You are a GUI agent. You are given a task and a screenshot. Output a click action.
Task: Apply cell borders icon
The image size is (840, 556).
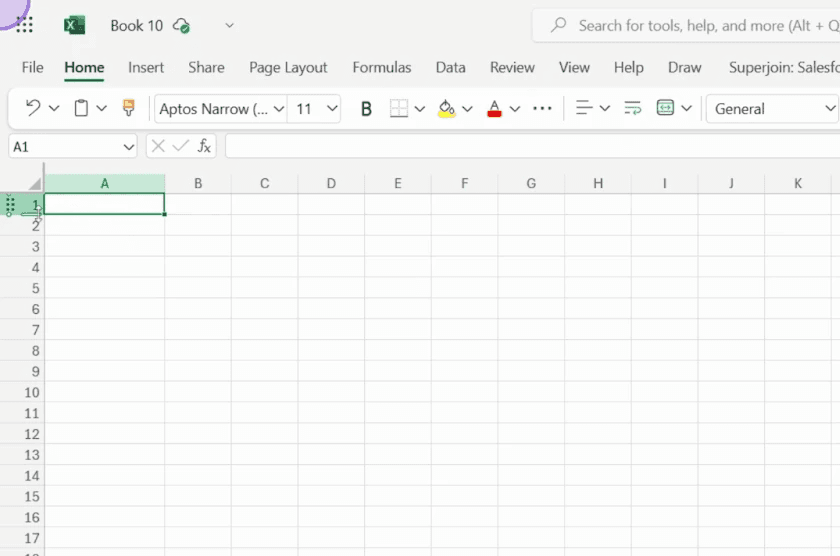point(399,109)
